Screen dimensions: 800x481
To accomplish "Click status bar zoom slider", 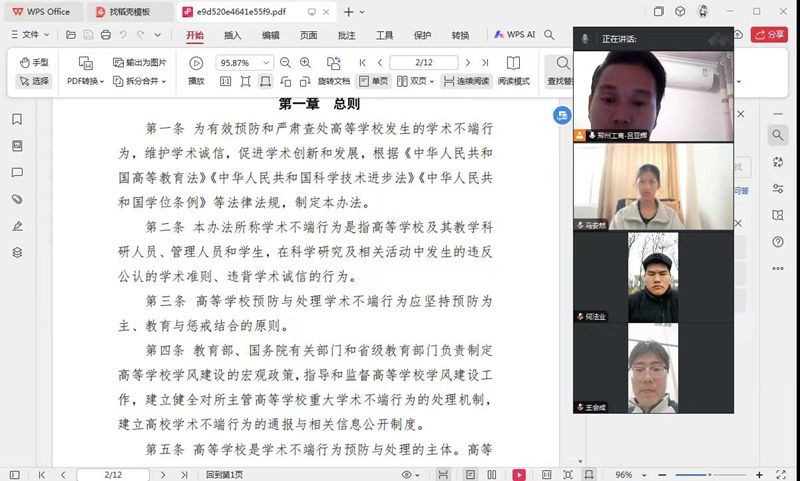I will [x=710, y=475].
